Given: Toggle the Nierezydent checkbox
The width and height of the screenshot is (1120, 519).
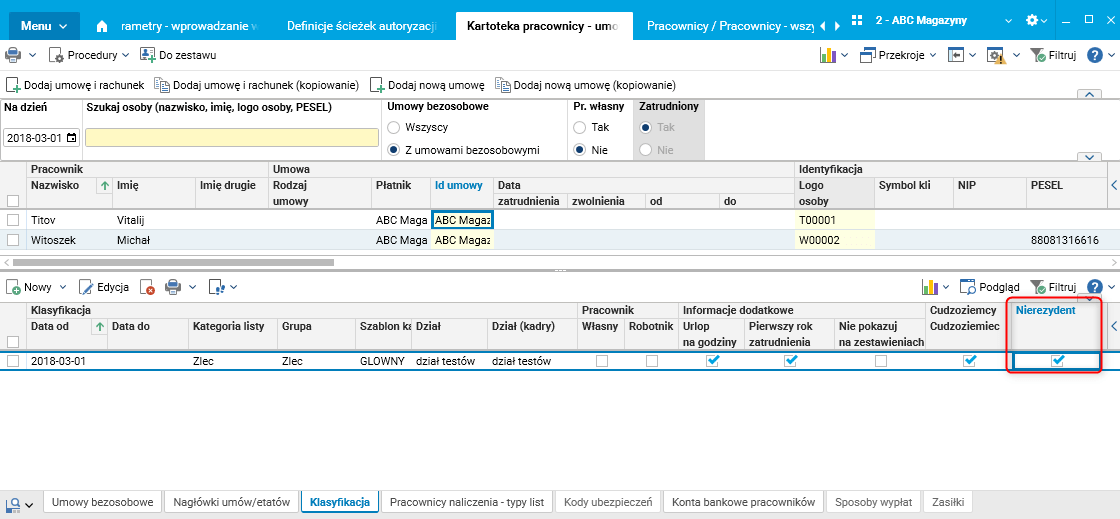Looking at the screenshot, I should [x=1057, y=361].
